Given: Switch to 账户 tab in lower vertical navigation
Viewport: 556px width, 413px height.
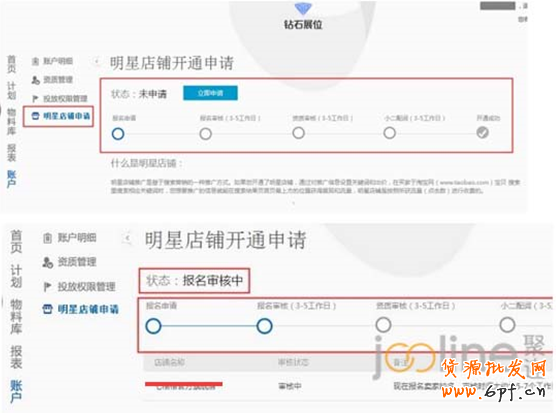Looking at the screenshot, I should pos(16,391).
